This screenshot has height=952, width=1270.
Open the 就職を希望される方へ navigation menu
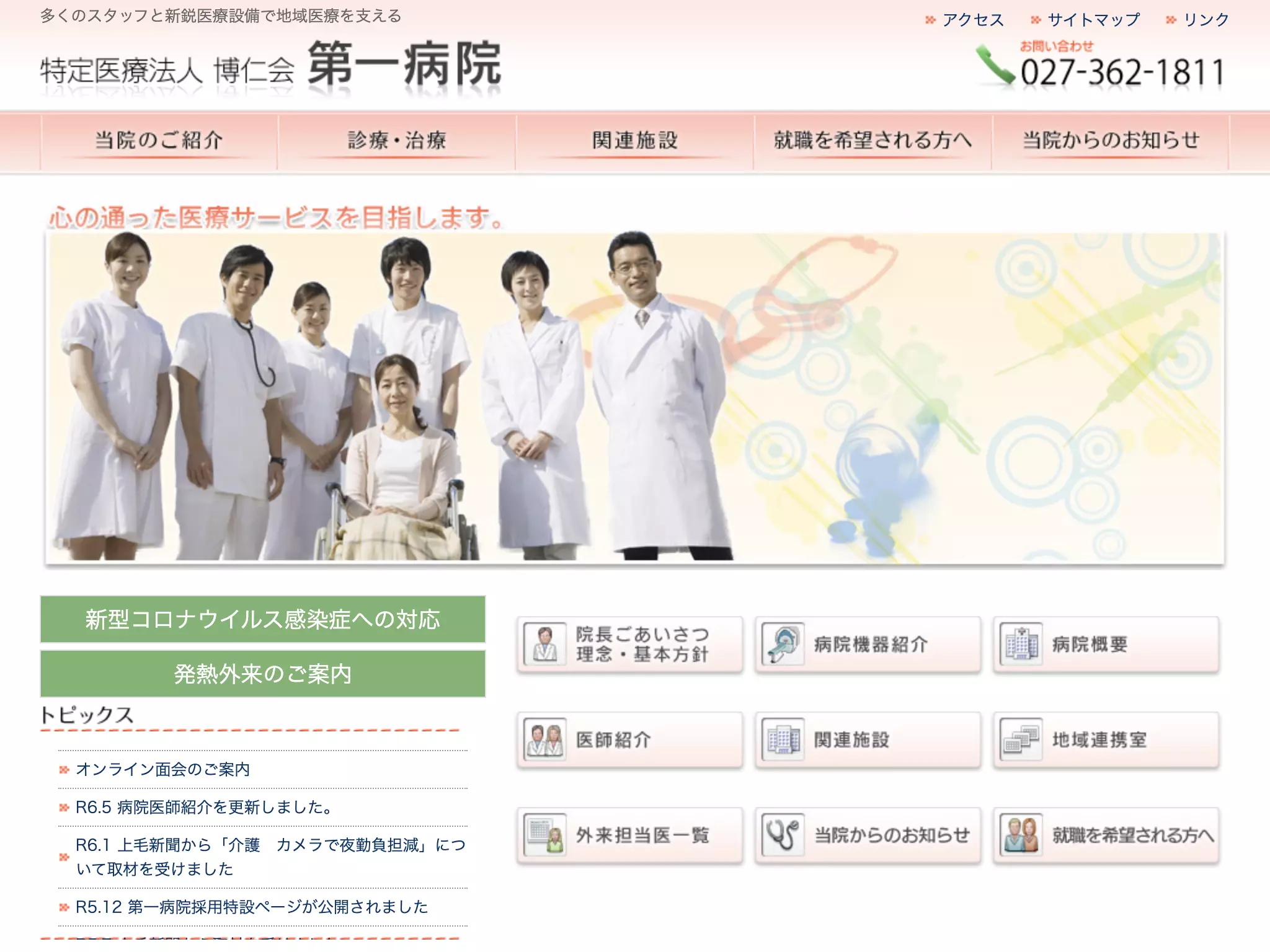pos(873,141)
